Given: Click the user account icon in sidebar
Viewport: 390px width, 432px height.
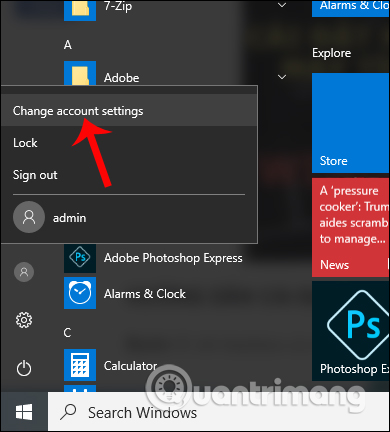Looking at the screenshot, I should (24, 272).
